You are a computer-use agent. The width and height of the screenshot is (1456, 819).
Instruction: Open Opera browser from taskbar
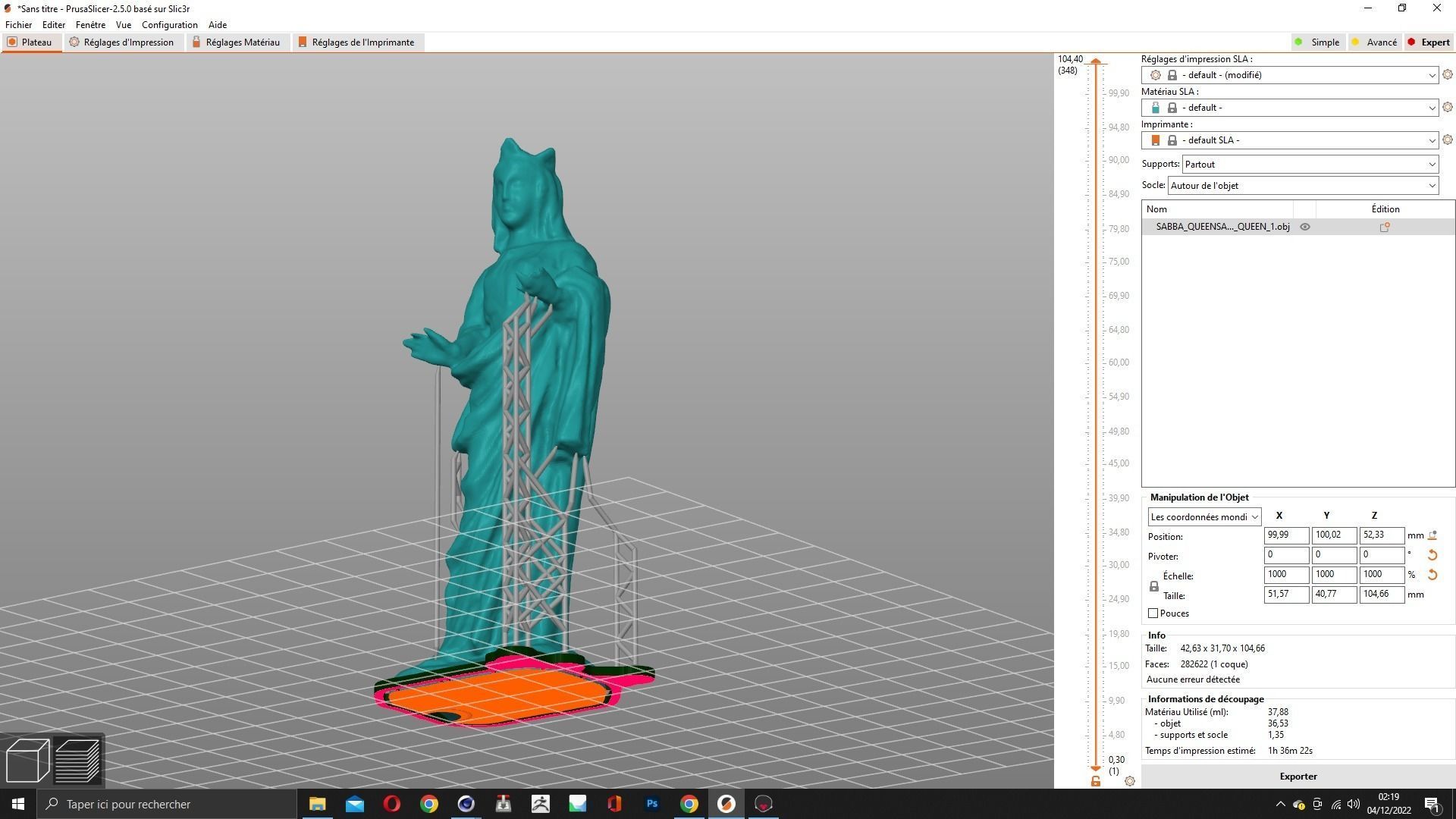tap(391, 804)
